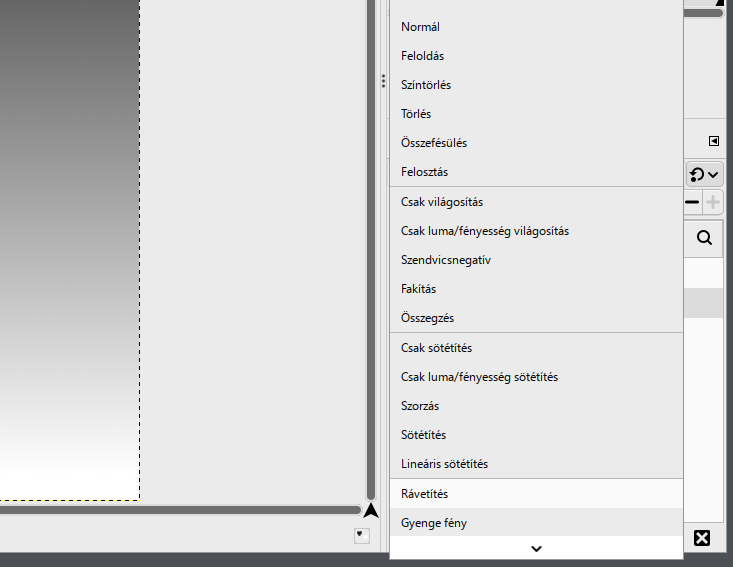Click the horizontal canvas scrollbar

tap(180, 510)
